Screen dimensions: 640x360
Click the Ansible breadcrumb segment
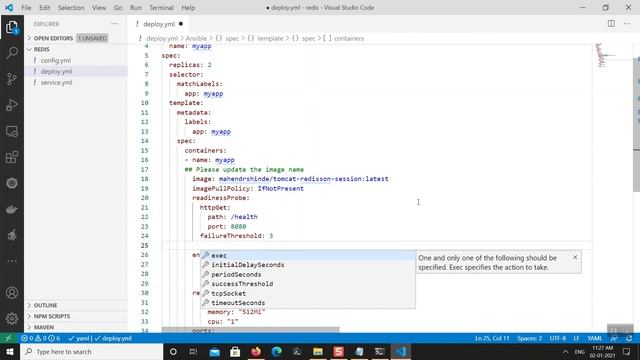coord(196,38)
